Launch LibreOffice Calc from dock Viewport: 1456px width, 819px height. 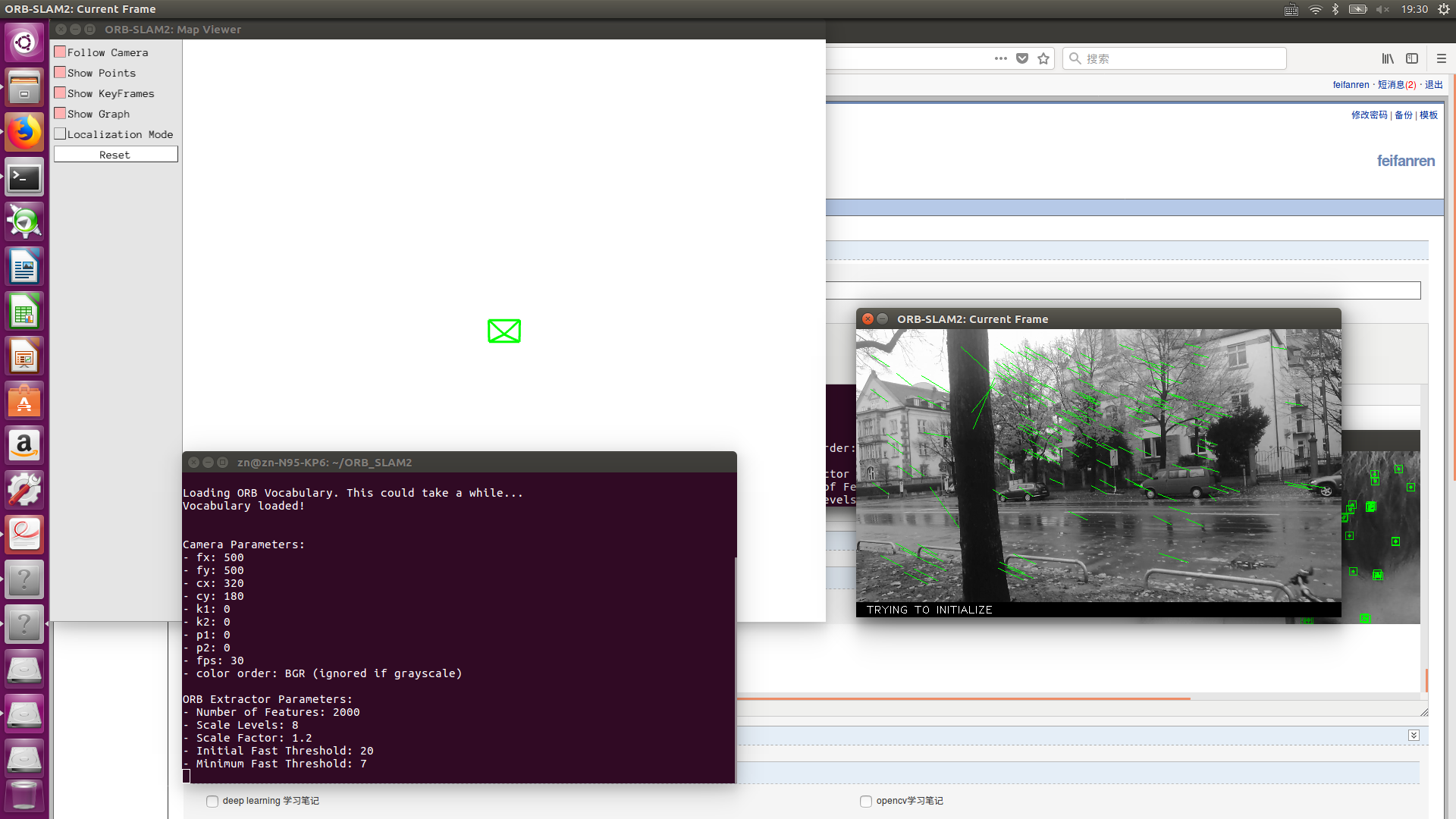tap(24, 312)
